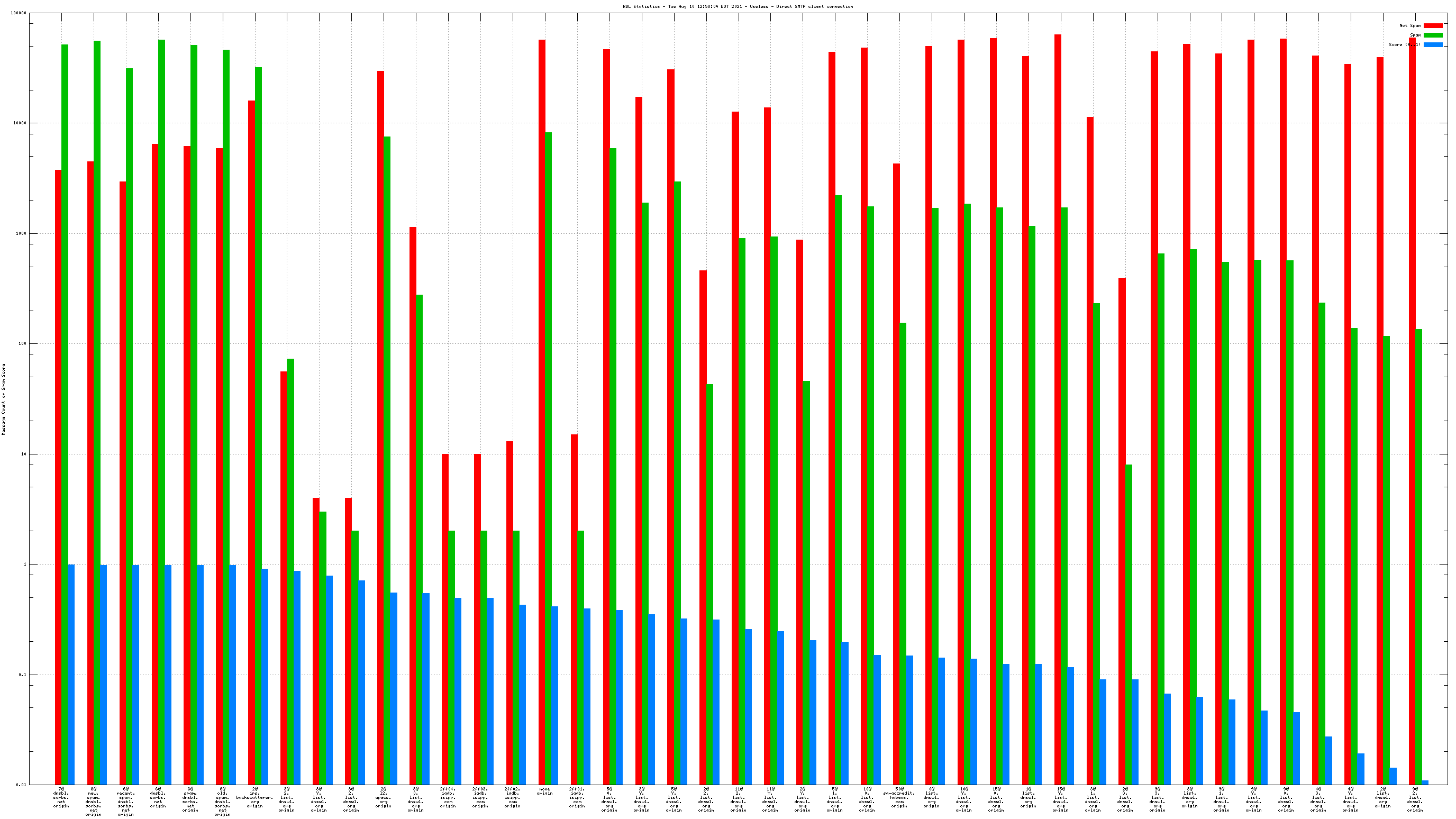
Task: Click the green Spam legend swatch
Action: 1432,35
